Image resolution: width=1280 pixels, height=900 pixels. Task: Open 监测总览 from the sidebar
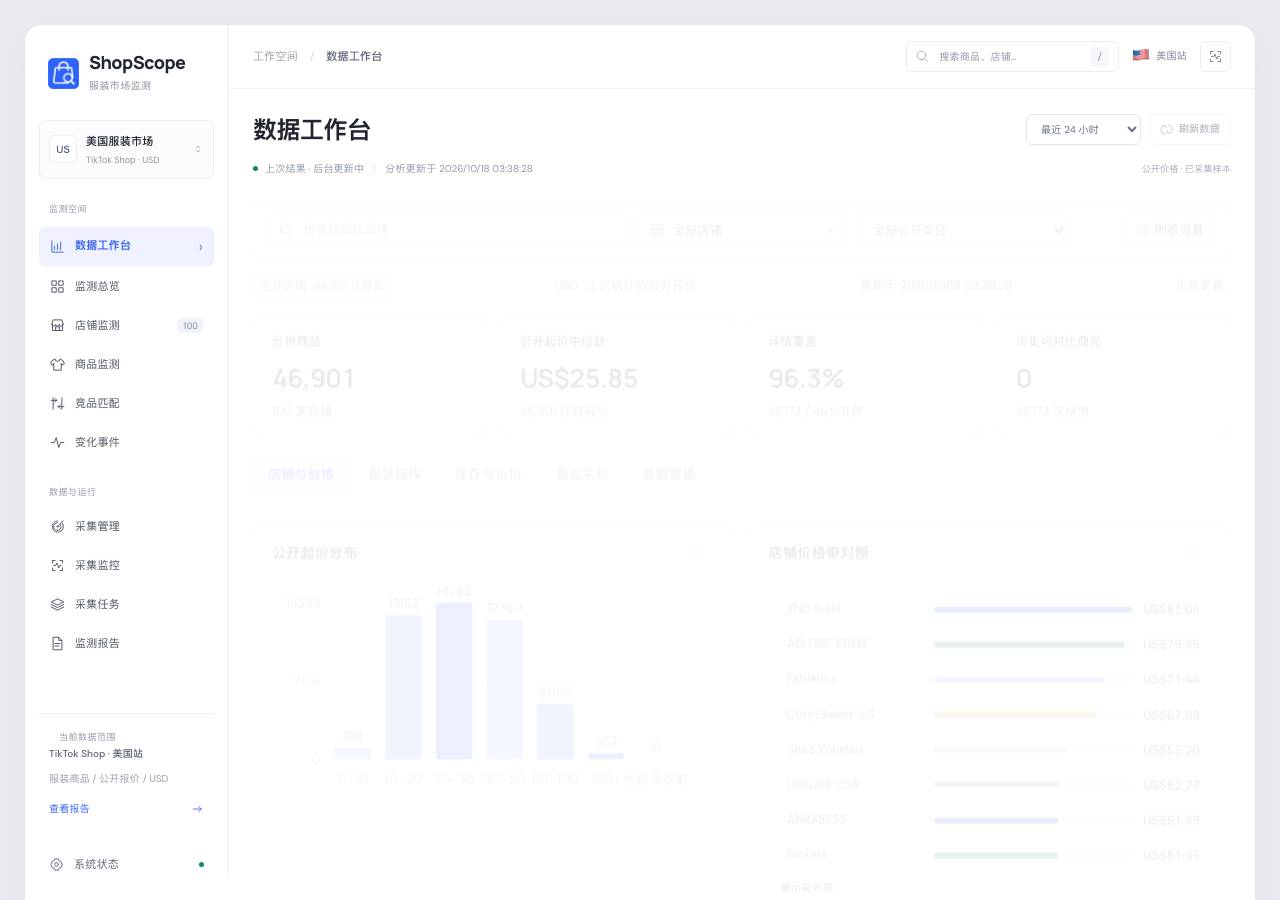[x=126, y=286]
